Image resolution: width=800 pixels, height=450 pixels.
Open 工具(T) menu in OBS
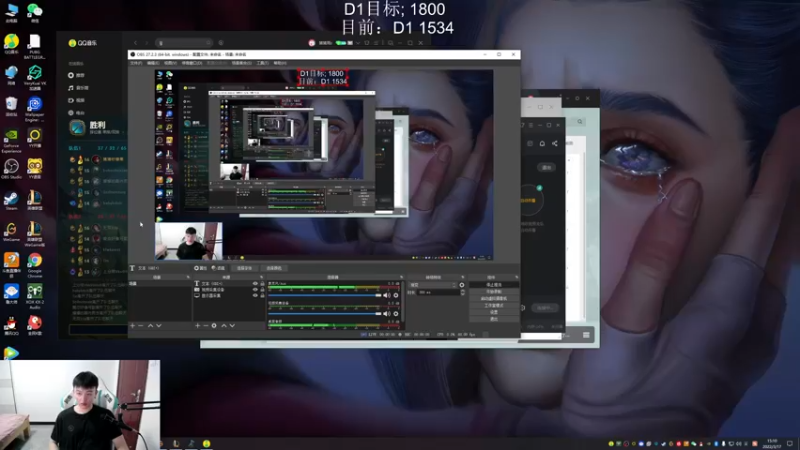[x=262, y=63]
